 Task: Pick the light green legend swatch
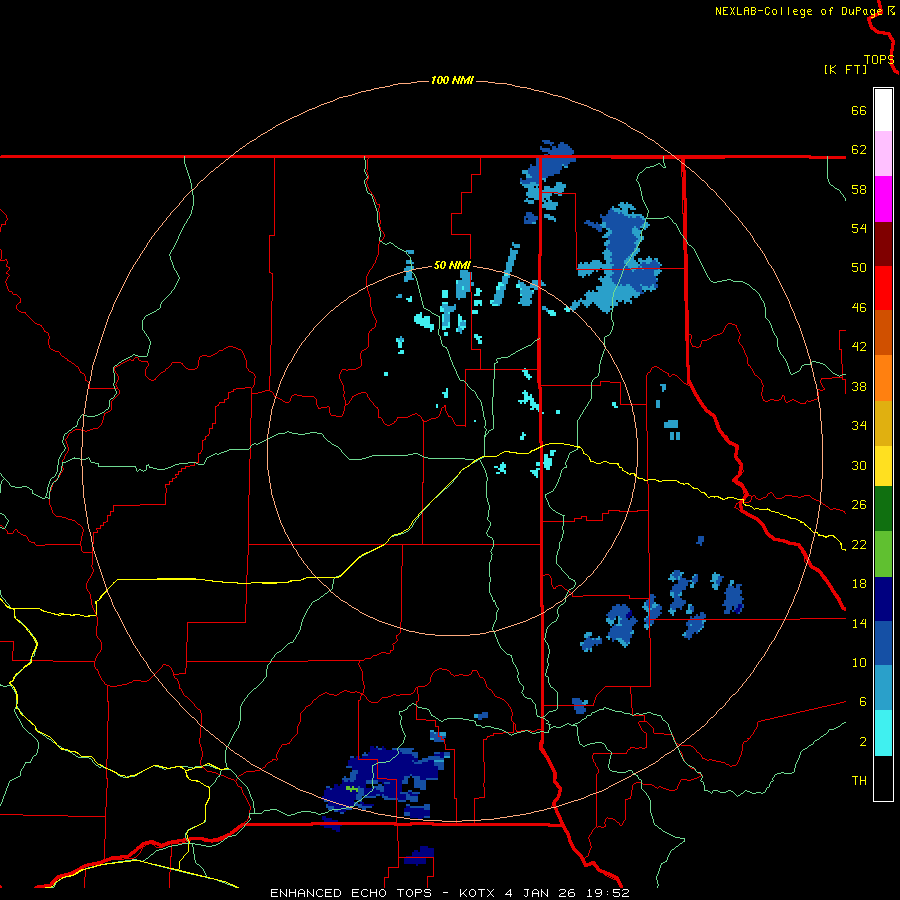pyautogui.click(x=883, y=554)
